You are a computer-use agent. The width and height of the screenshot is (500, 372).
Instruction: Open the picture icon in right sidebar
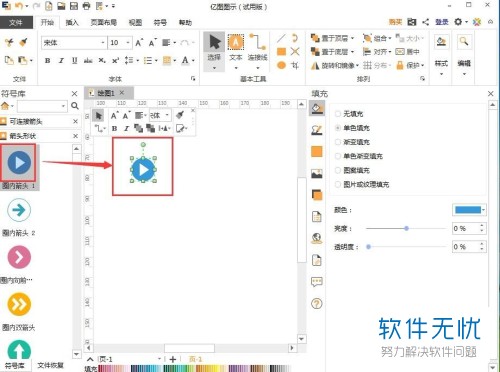(317, 173)
